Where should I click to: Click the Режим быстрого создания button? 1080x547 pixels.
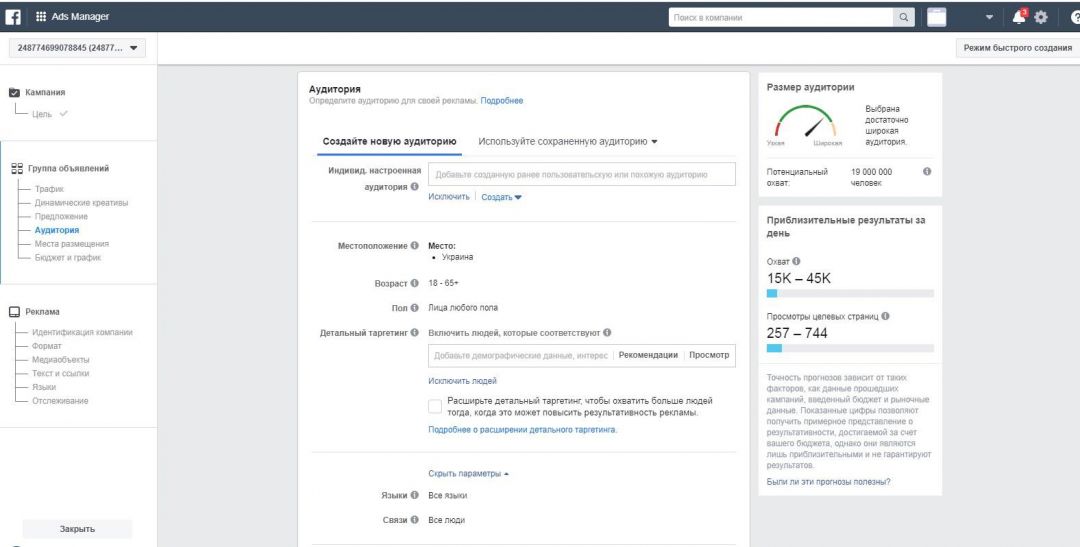click(1017, 48)
